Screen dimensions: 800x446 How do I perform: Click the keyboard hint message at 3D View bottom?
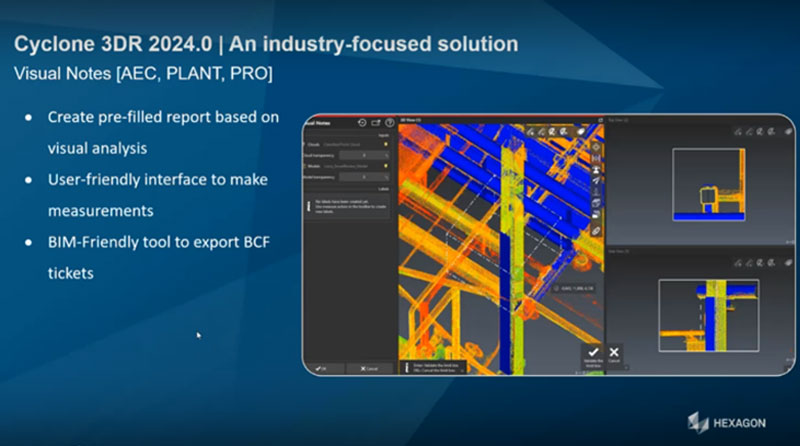pos(434,368)
